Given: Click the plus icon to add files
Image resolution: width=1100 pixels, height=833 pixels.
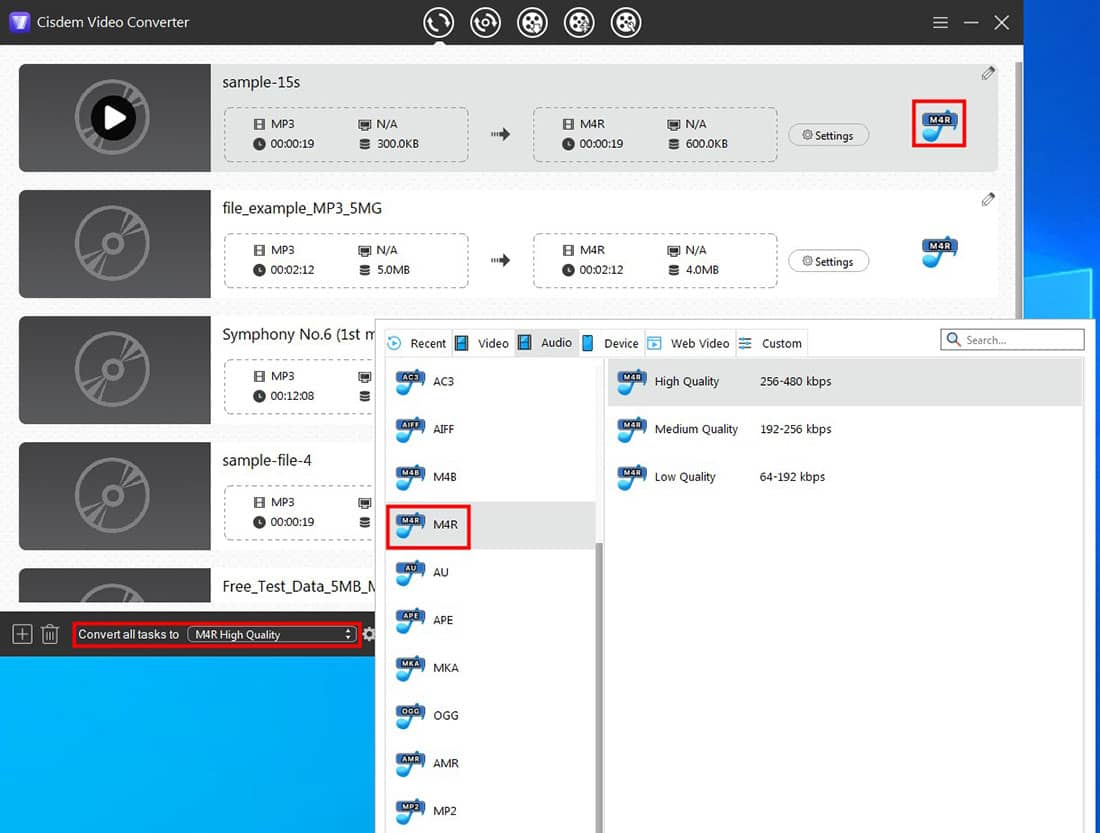Looking at the screenshot, I should tap(22, 634).
